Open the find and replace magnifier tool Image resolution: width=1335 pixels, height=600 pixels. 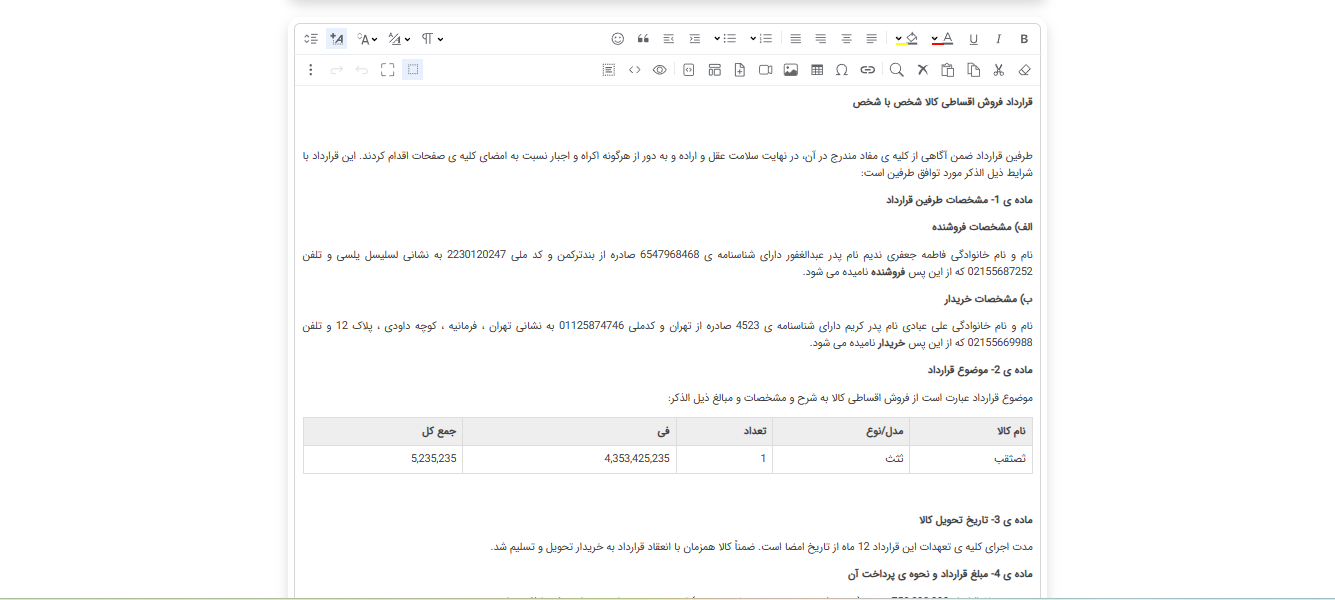pyautogui.click(x=896, y=70)
